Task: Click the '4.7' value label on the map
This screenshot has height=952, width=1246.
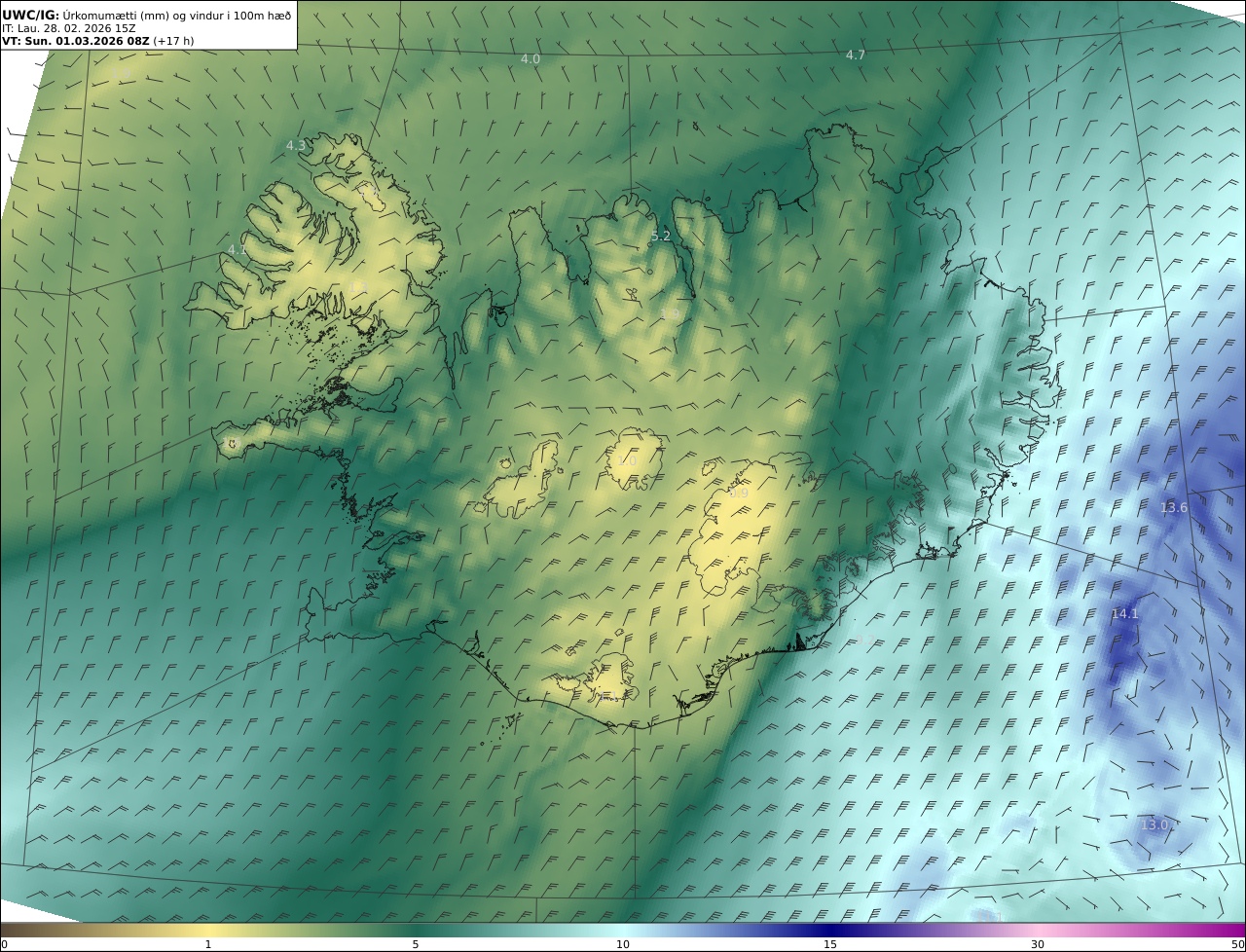Action: pos(856,55)
